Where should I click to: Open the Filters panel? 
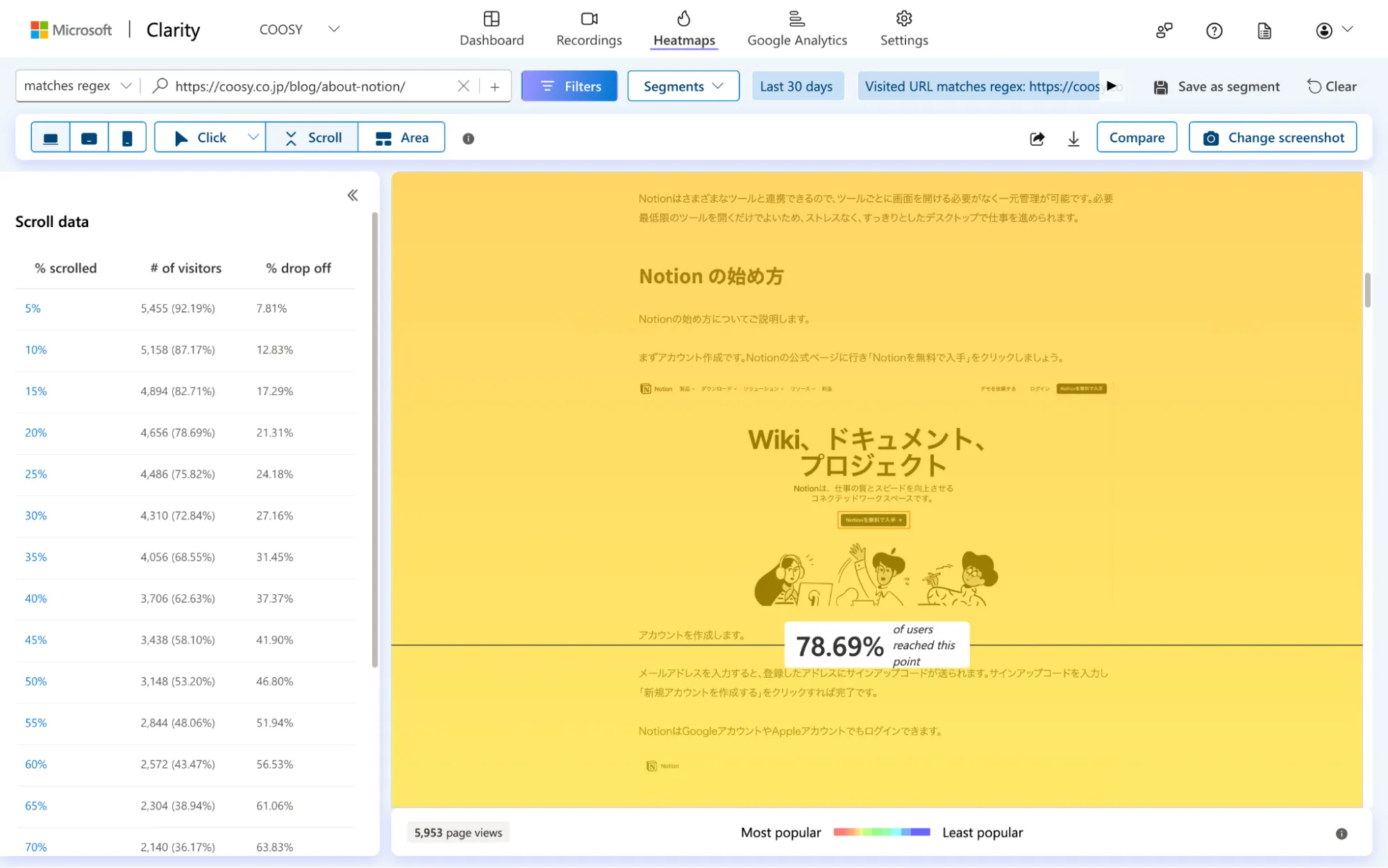(x=569, y=86)
